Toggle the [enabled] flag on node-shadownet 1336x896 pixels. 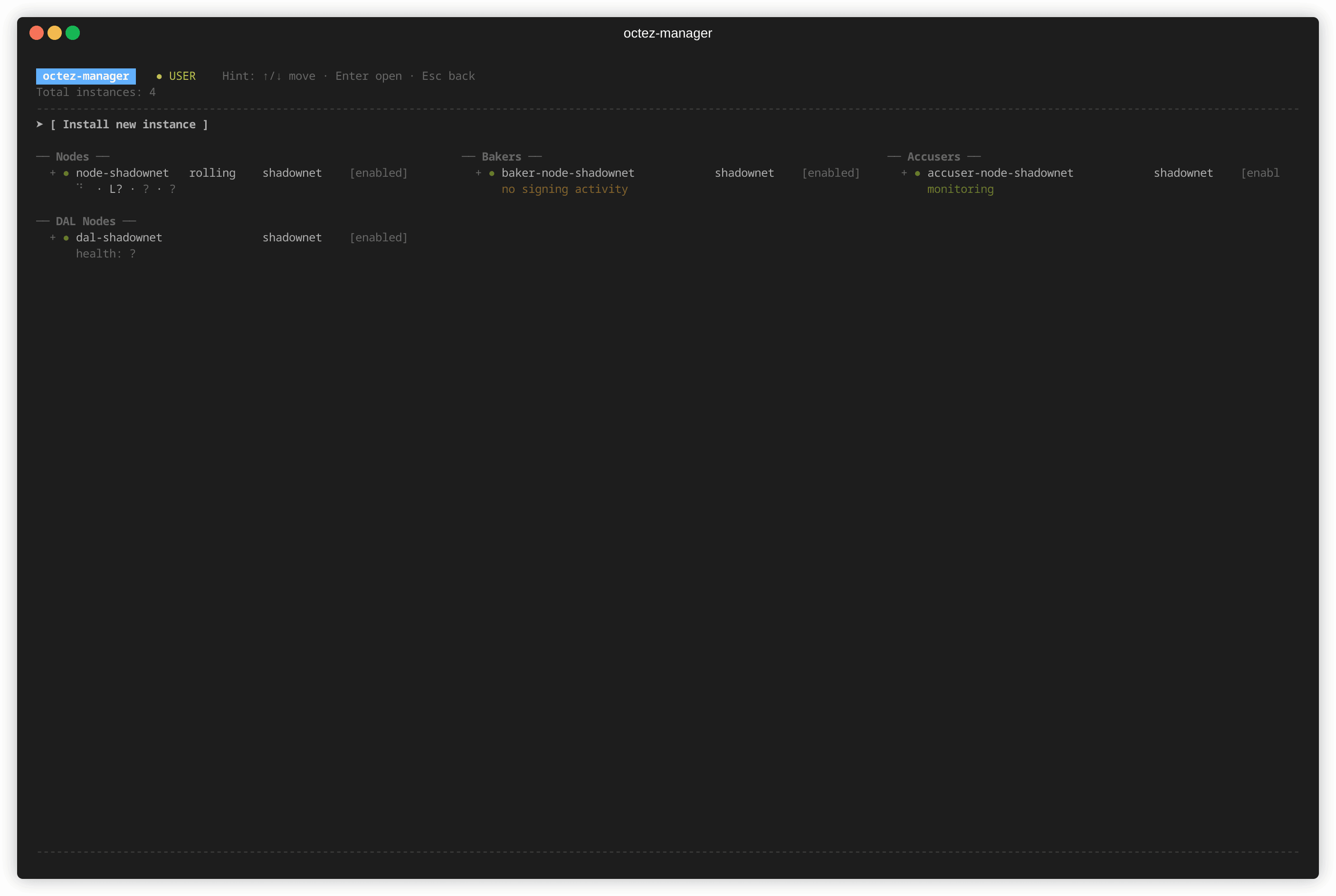click(x=378, y=172)
